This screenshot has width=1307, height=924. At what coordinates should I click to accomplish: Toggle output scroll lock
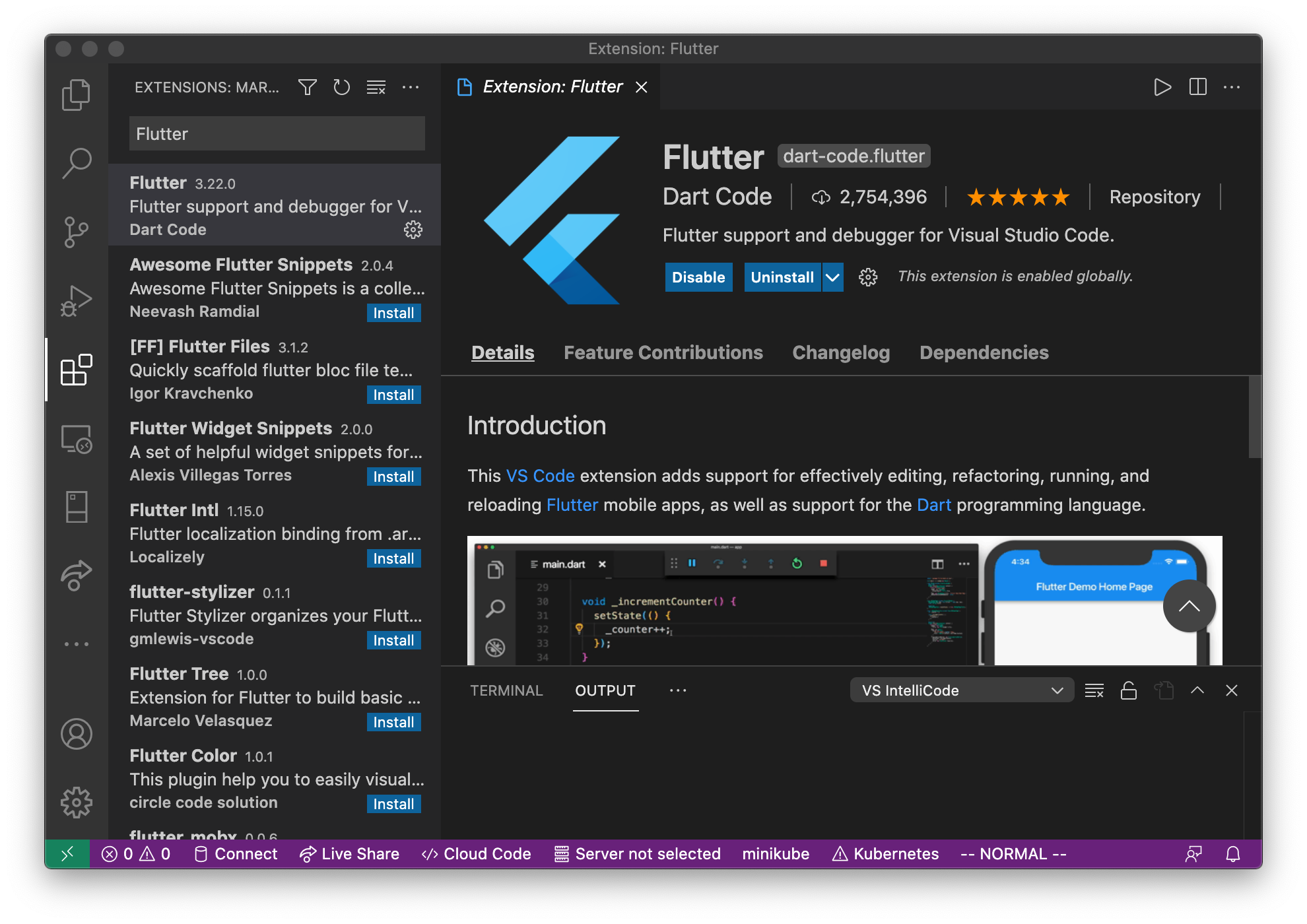click(x=1129, y=690)
